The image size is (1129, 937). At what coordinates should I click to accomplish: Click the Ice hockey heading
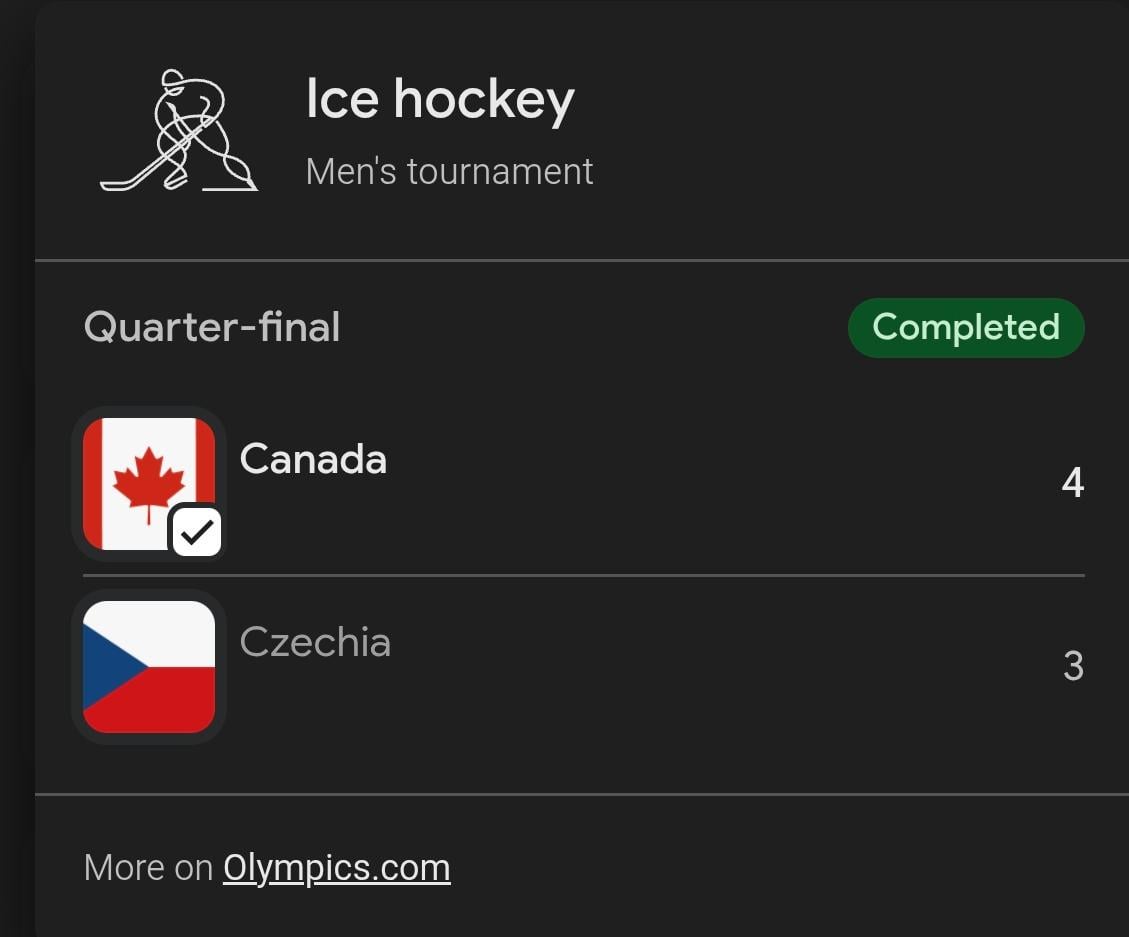(x=440, y=99)
